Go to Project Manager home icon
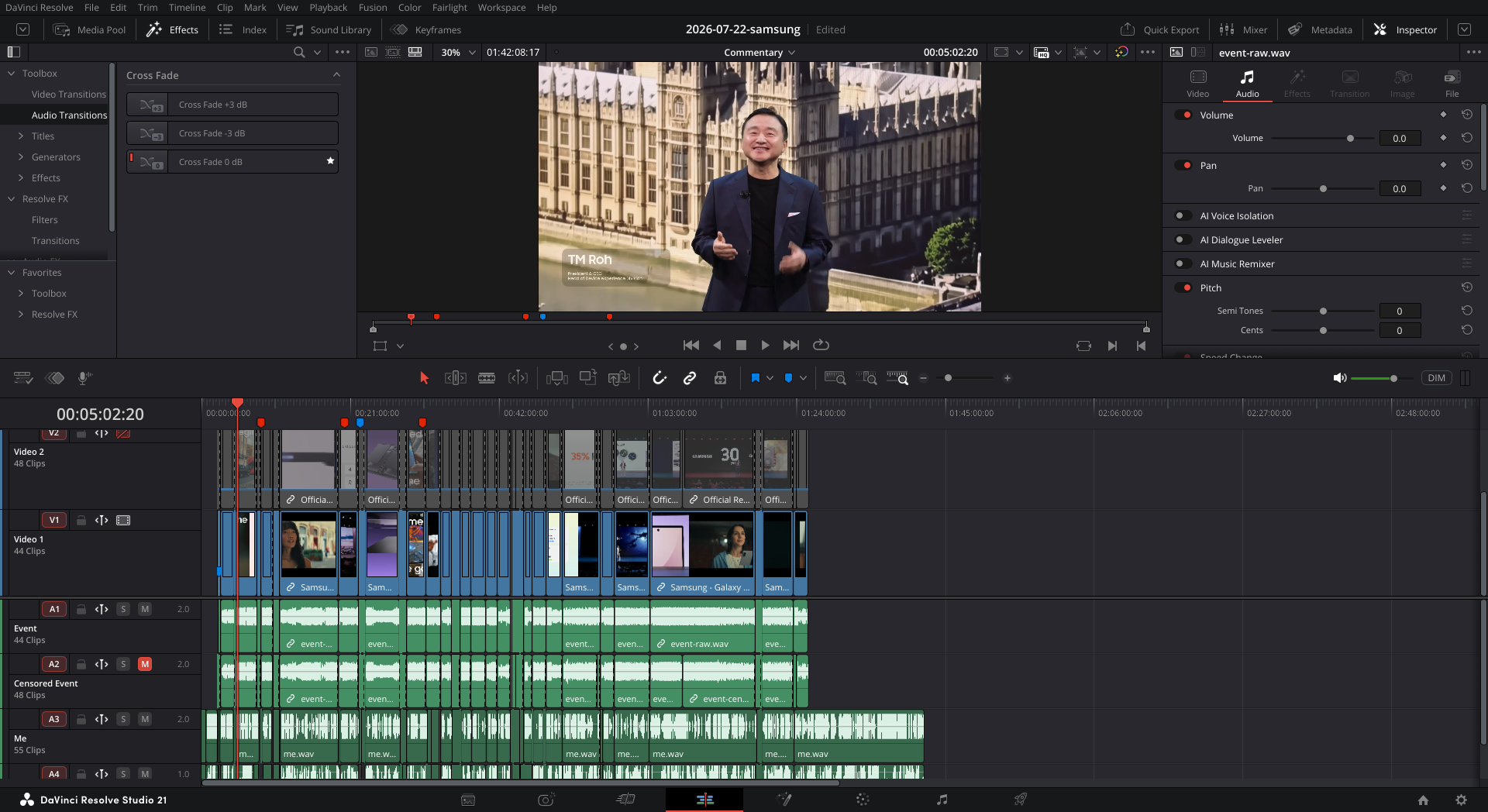 [1423, 800]
